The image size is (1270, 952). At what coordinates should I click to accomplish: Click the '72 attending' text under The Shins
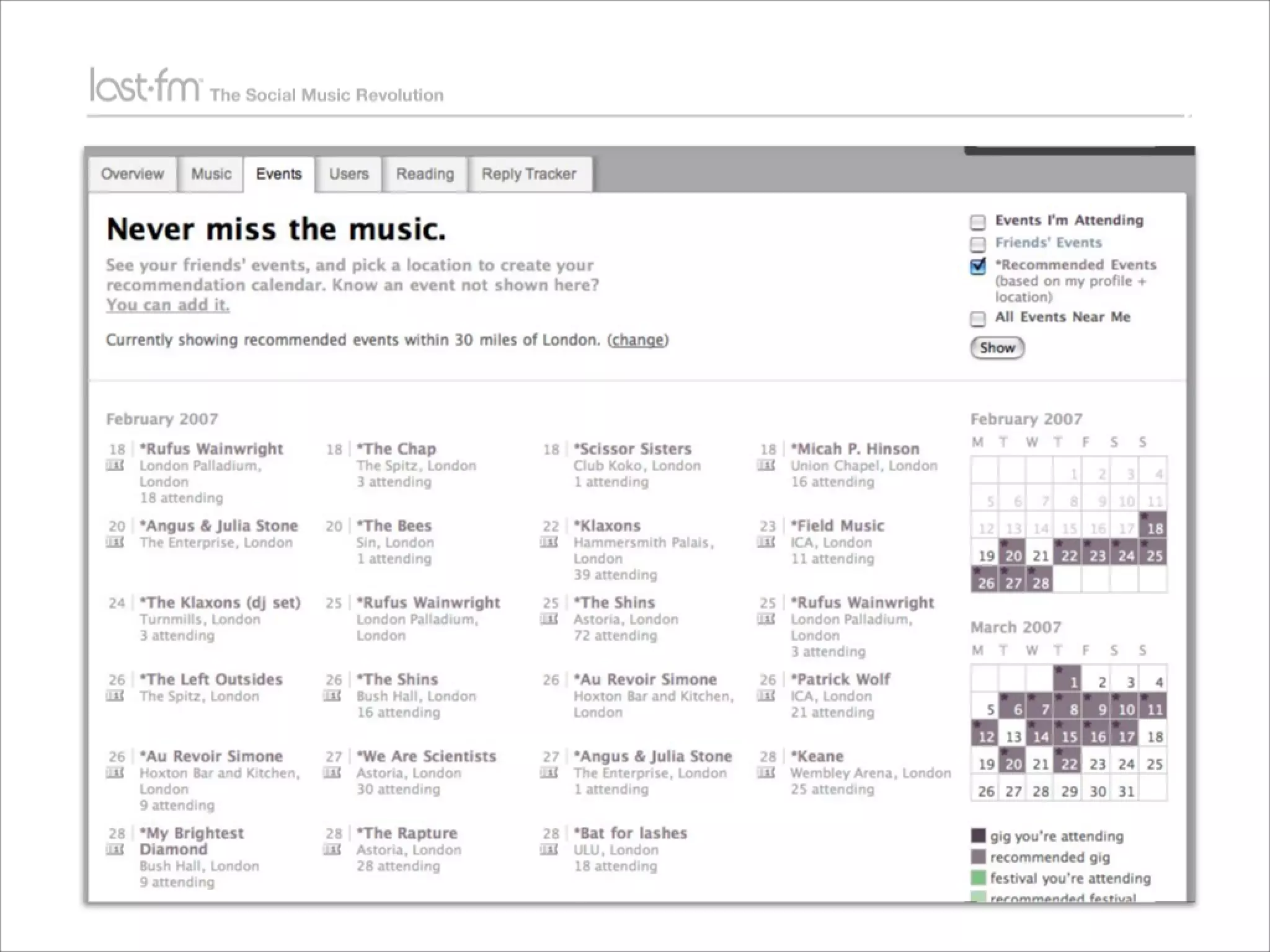tap(615, 635)
